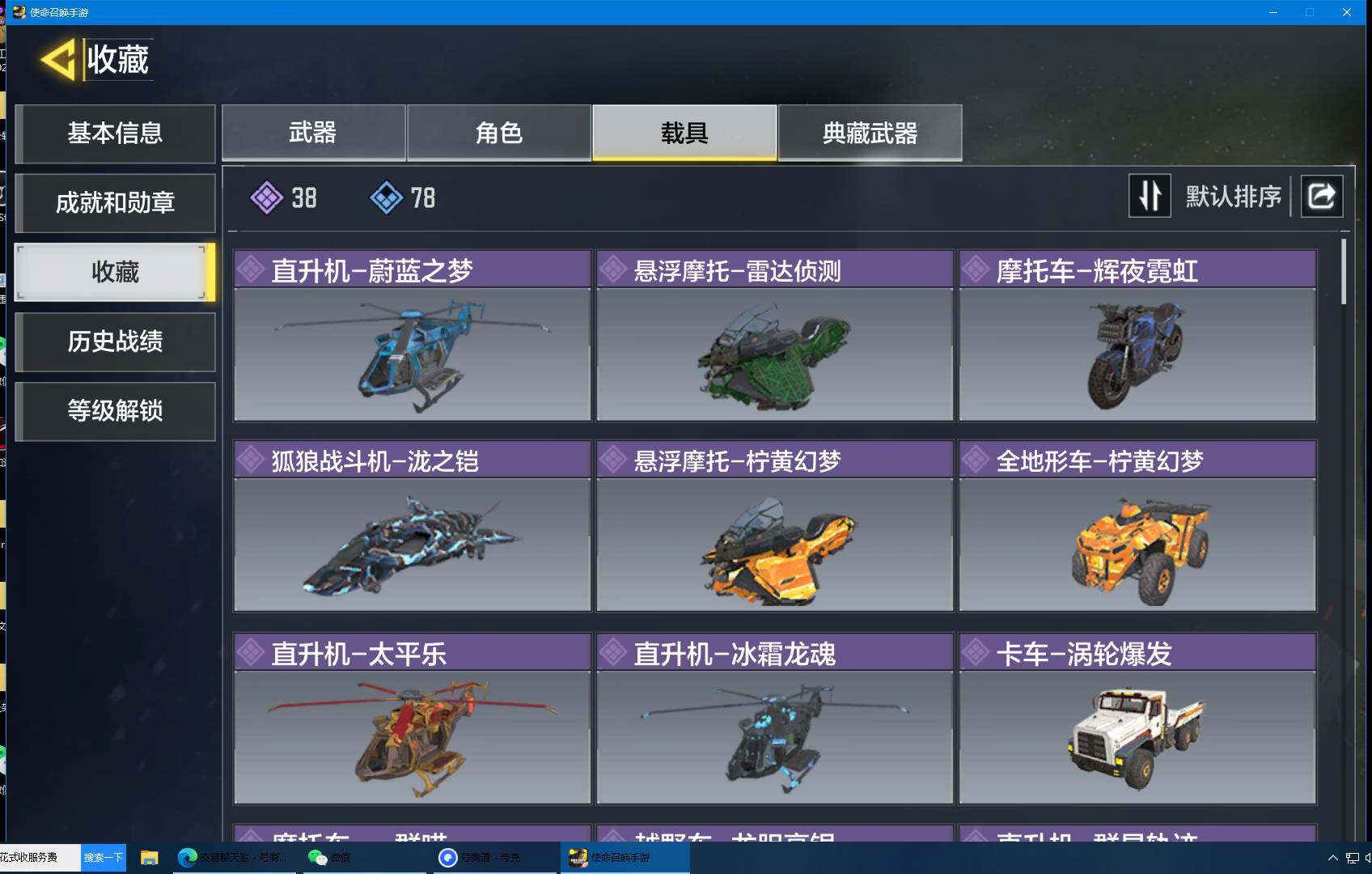
Task: Open Edge browser taskbar icon
Action: pos(188,858)
